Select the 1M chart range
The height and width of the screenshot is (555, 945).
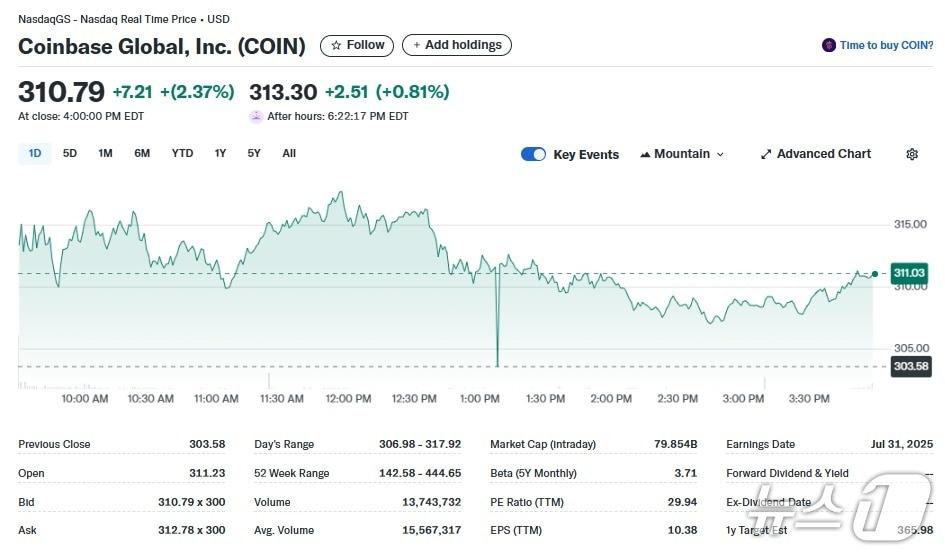tap(105, 153)
